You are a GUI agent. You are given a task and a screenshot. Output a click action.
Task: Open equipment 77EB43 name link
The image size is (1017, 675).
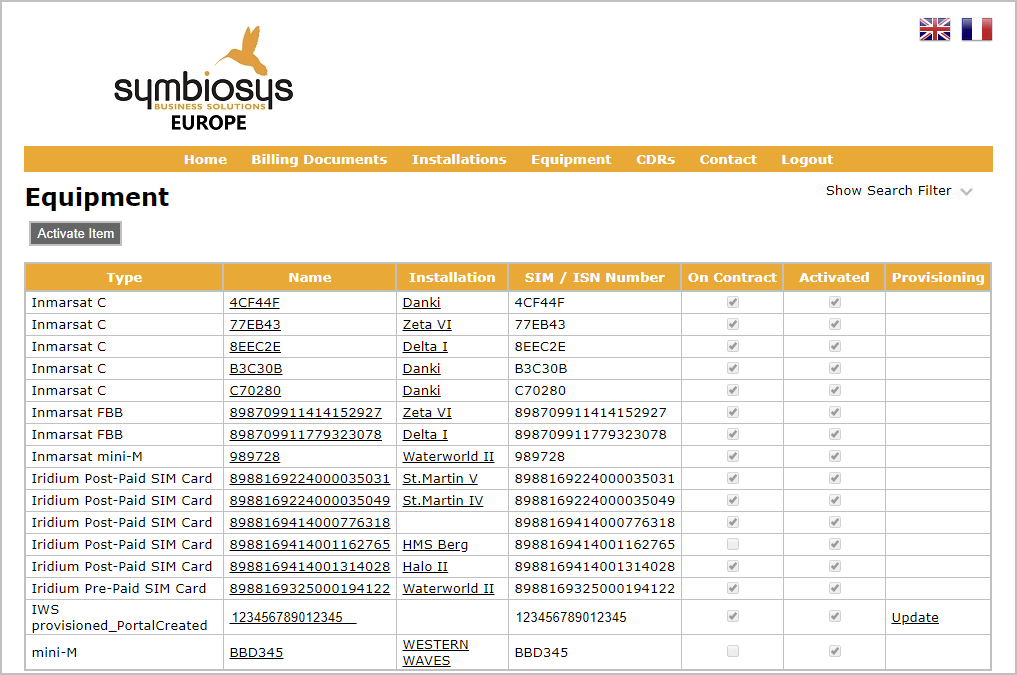tap(255, 324)
